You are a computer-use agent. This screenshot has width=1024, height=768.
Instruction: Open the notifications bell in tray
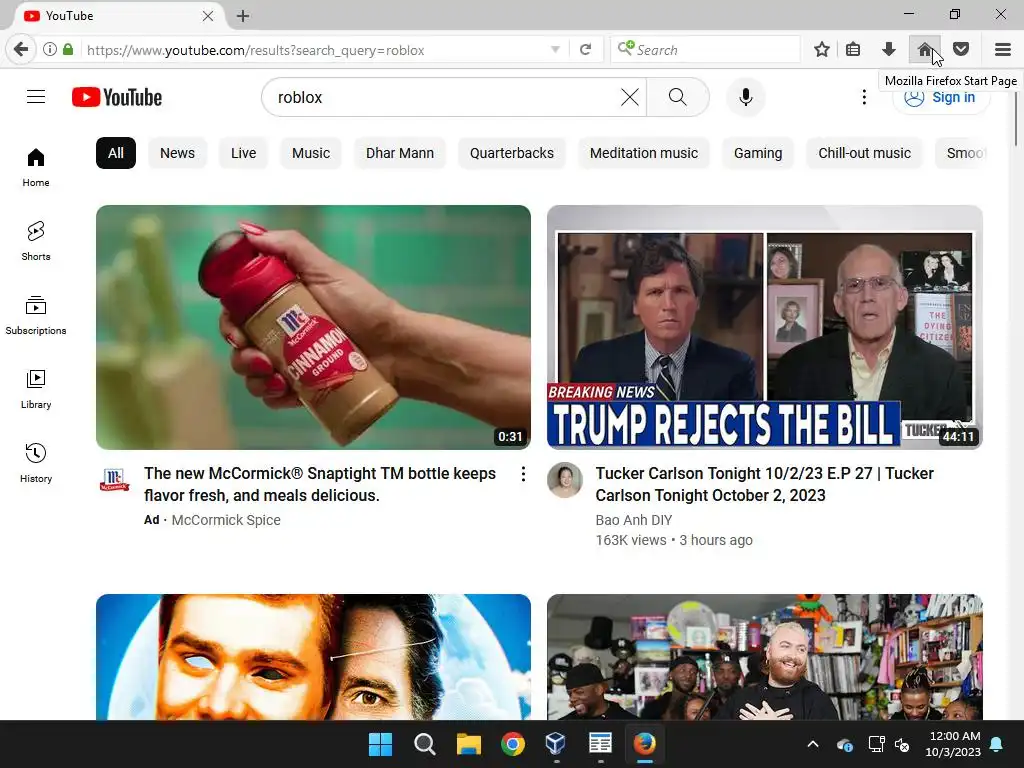[997, 744]
